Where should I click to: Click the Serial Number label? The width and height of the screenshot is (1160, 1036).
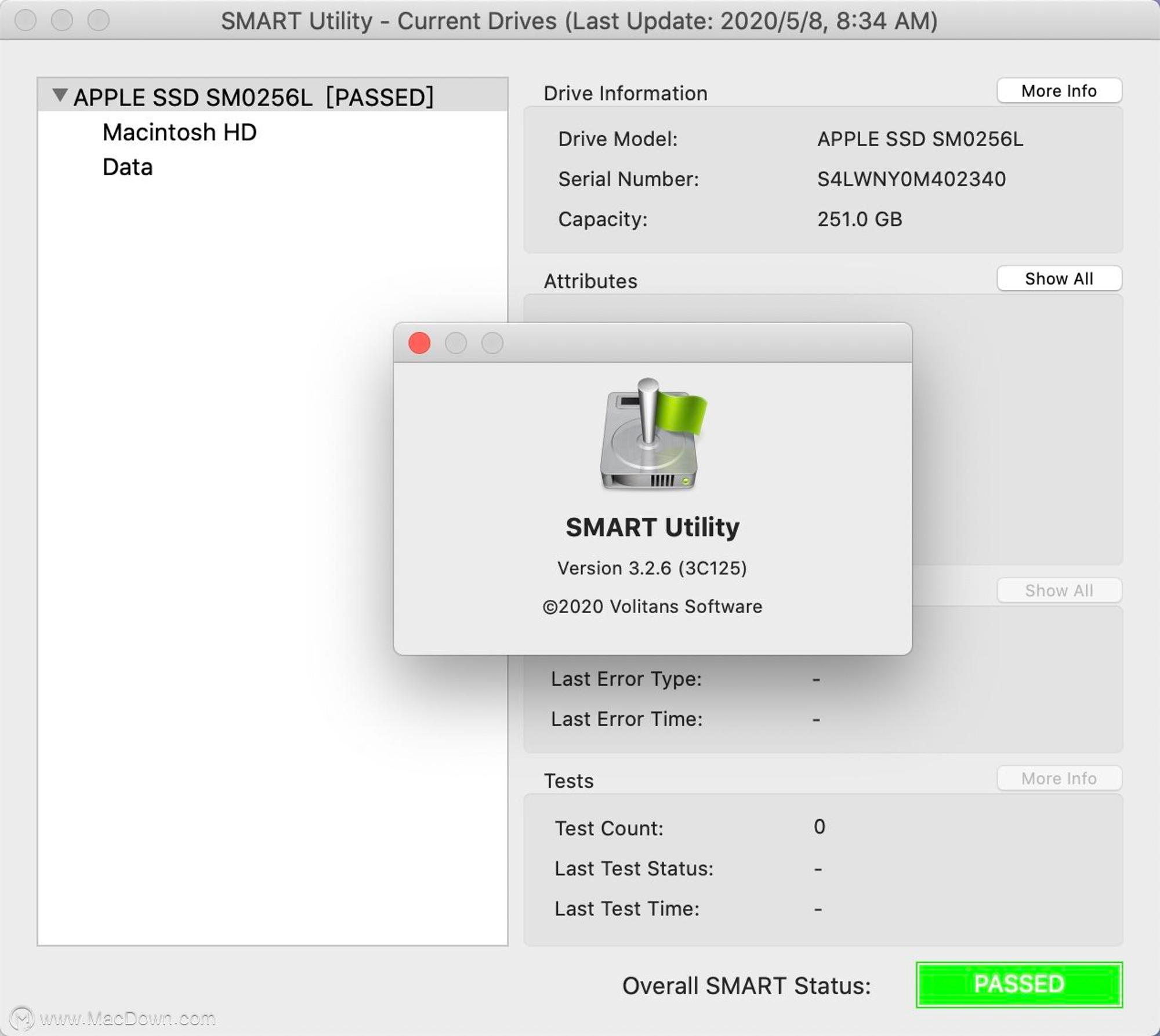click(x=629, y=179)
